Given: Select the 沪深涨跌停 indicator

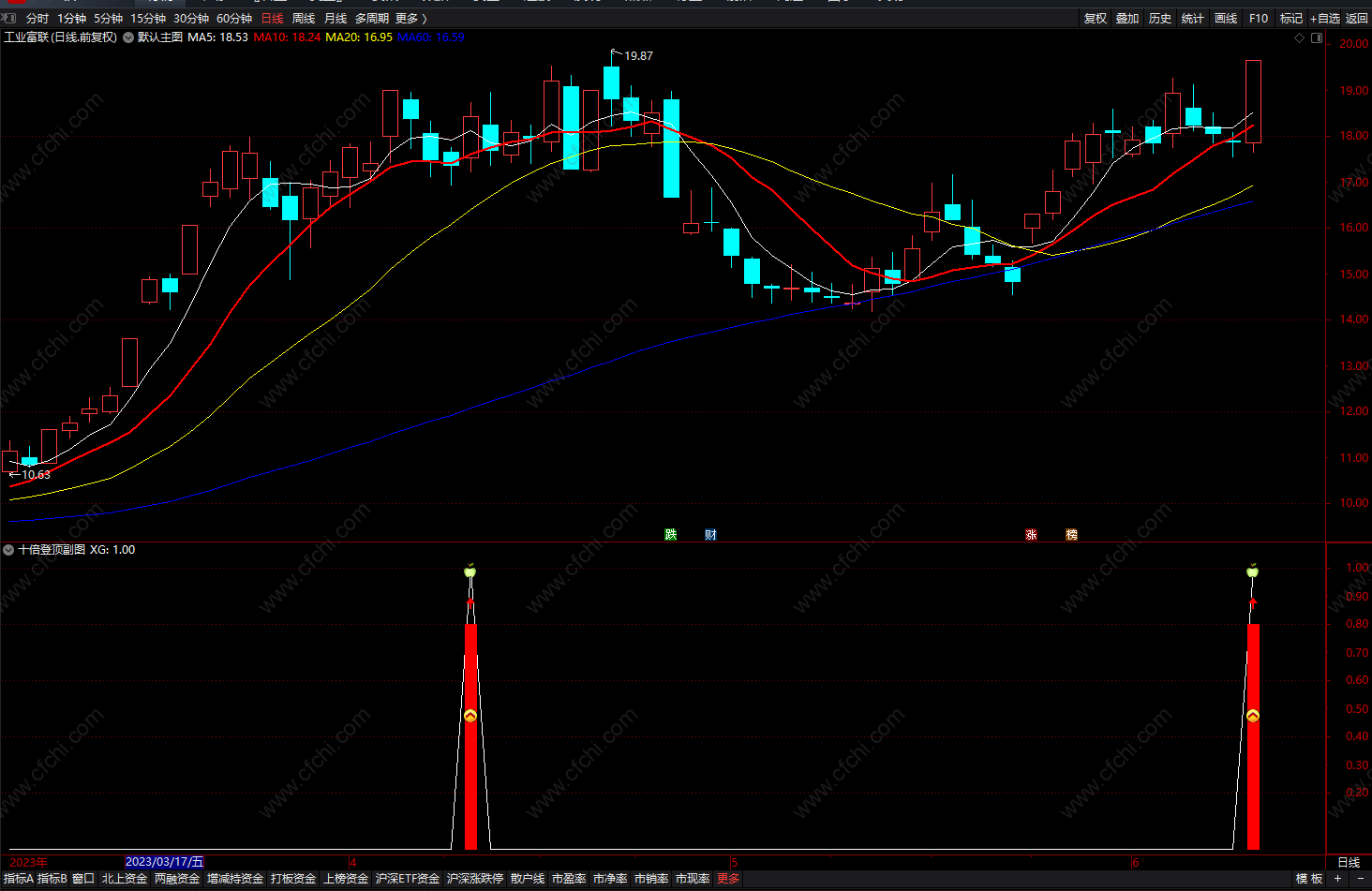Looking at the screenshot, I should click(475, 879).
